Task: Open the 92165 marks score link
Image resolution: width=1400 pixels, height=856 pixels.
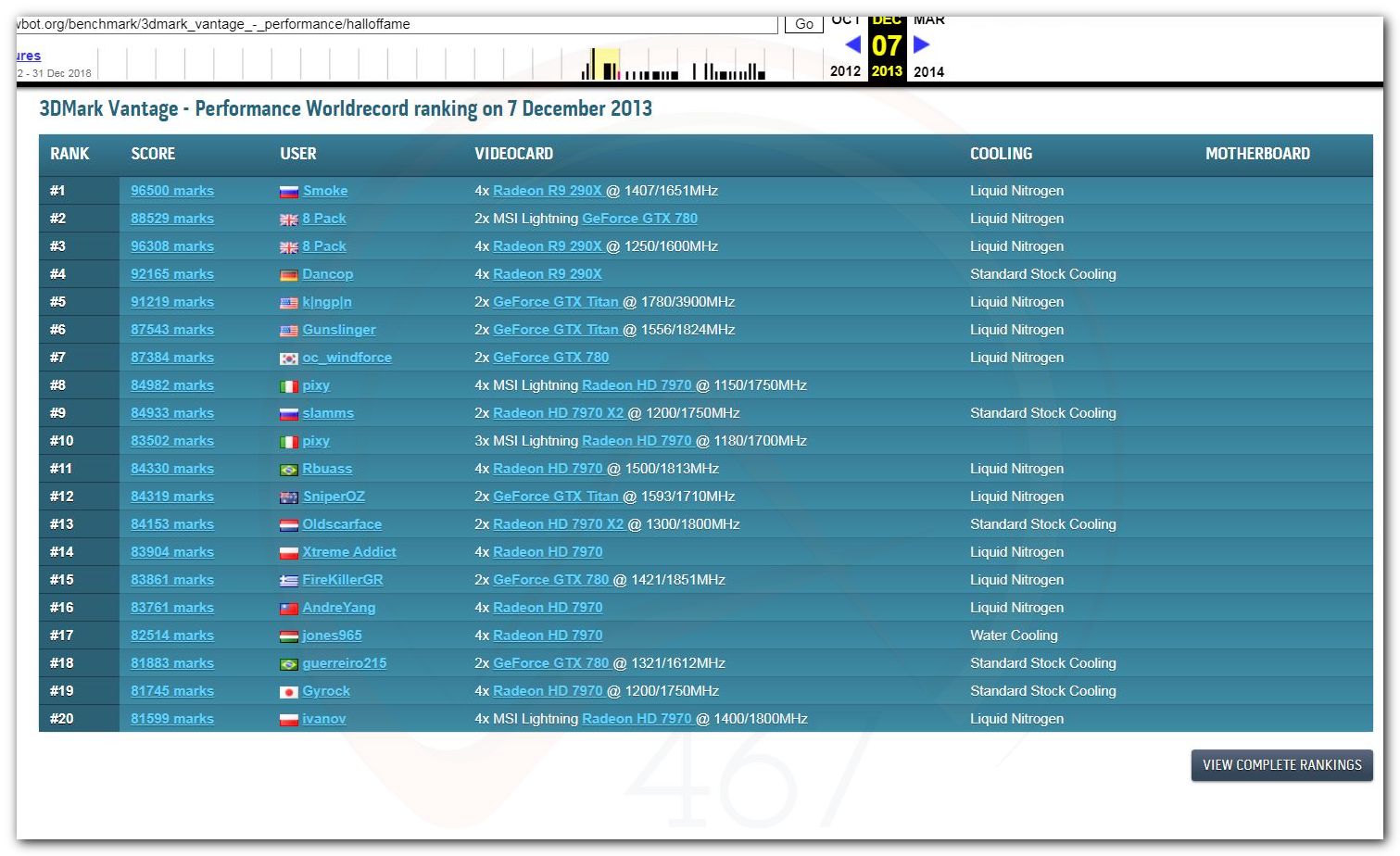Action: [172, 274]
